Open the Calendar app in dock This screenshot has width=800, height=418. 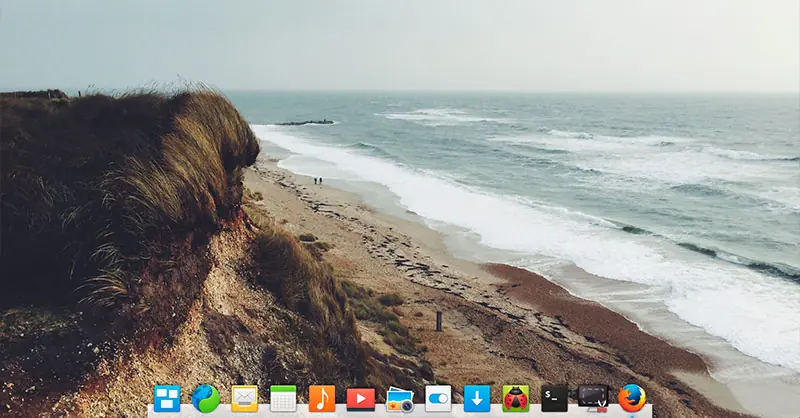(283, 399)
